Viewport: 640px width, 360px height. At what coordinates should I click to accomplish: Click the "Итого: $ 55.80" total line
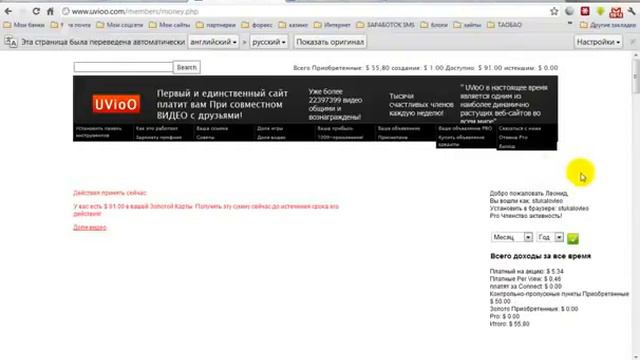509,324
